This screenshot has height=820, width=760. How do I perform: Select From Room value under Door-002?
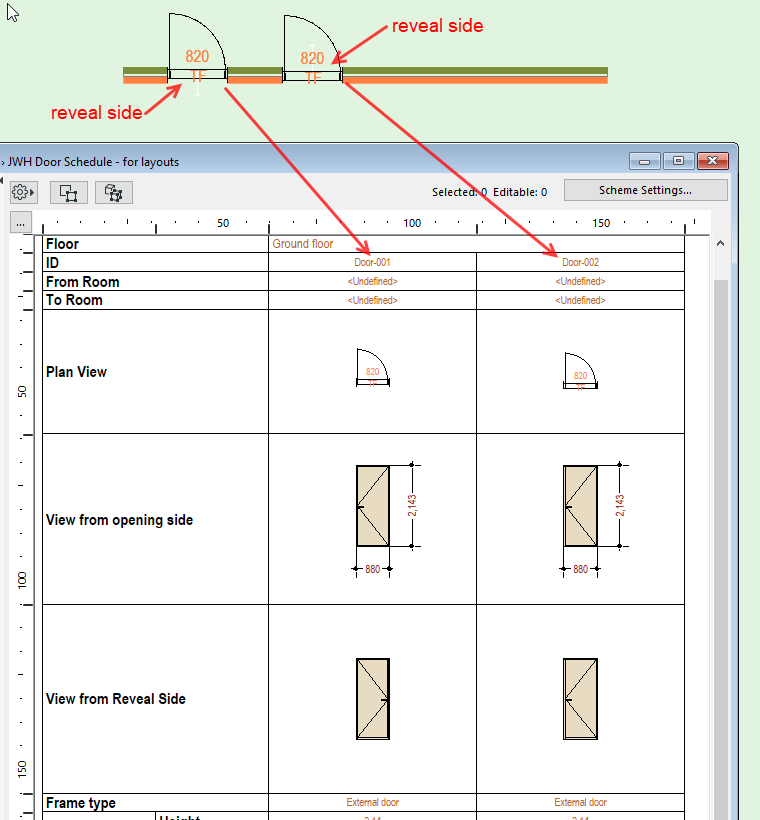tap(581, 281)
